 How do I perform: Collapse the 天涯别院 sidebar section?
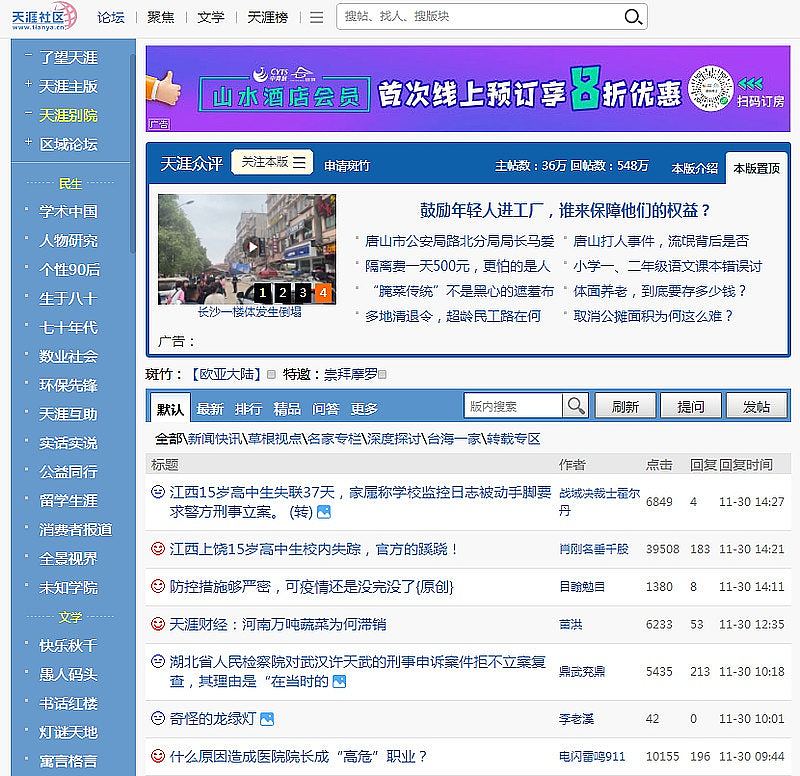pos(28,112)
